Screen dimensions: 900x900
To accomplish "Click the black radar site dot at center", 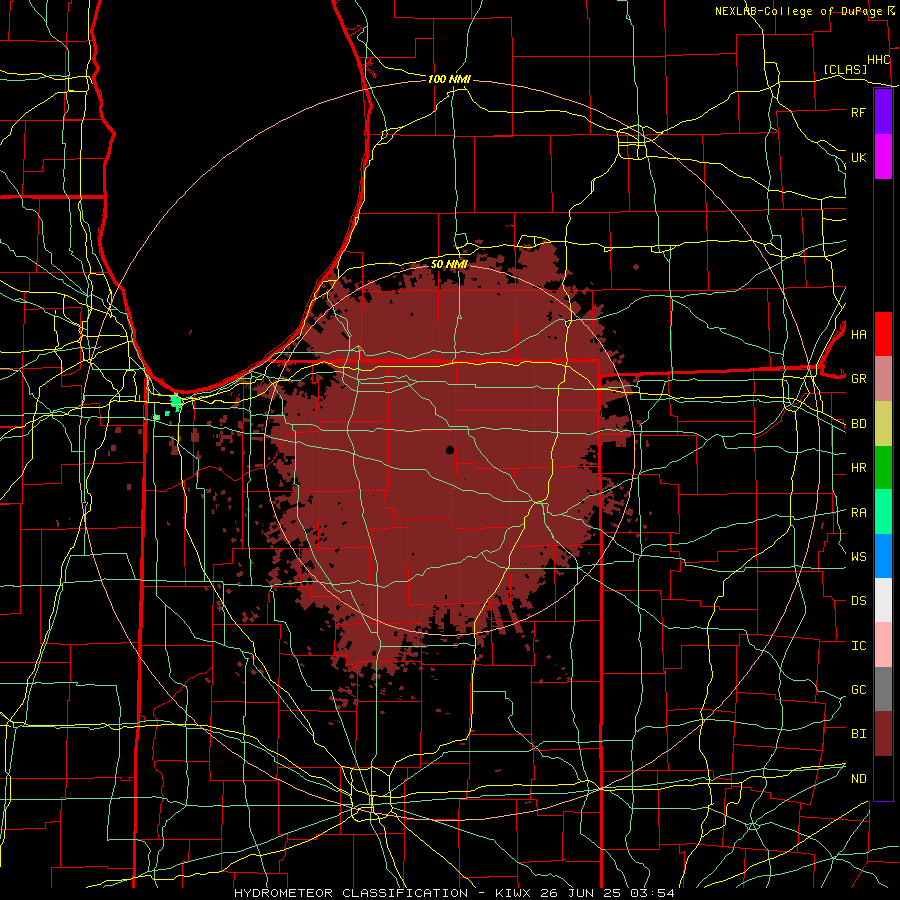I will click(x=450, y=450).
